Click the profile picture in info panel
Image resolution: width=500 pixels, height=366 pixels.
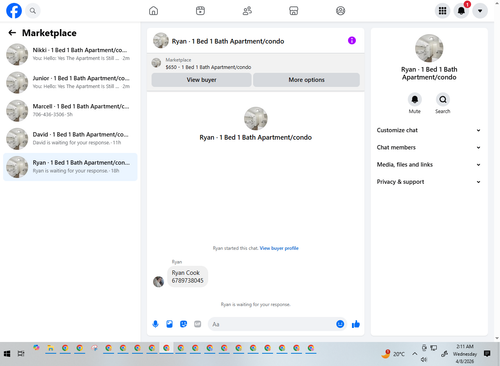pos(429,48)
